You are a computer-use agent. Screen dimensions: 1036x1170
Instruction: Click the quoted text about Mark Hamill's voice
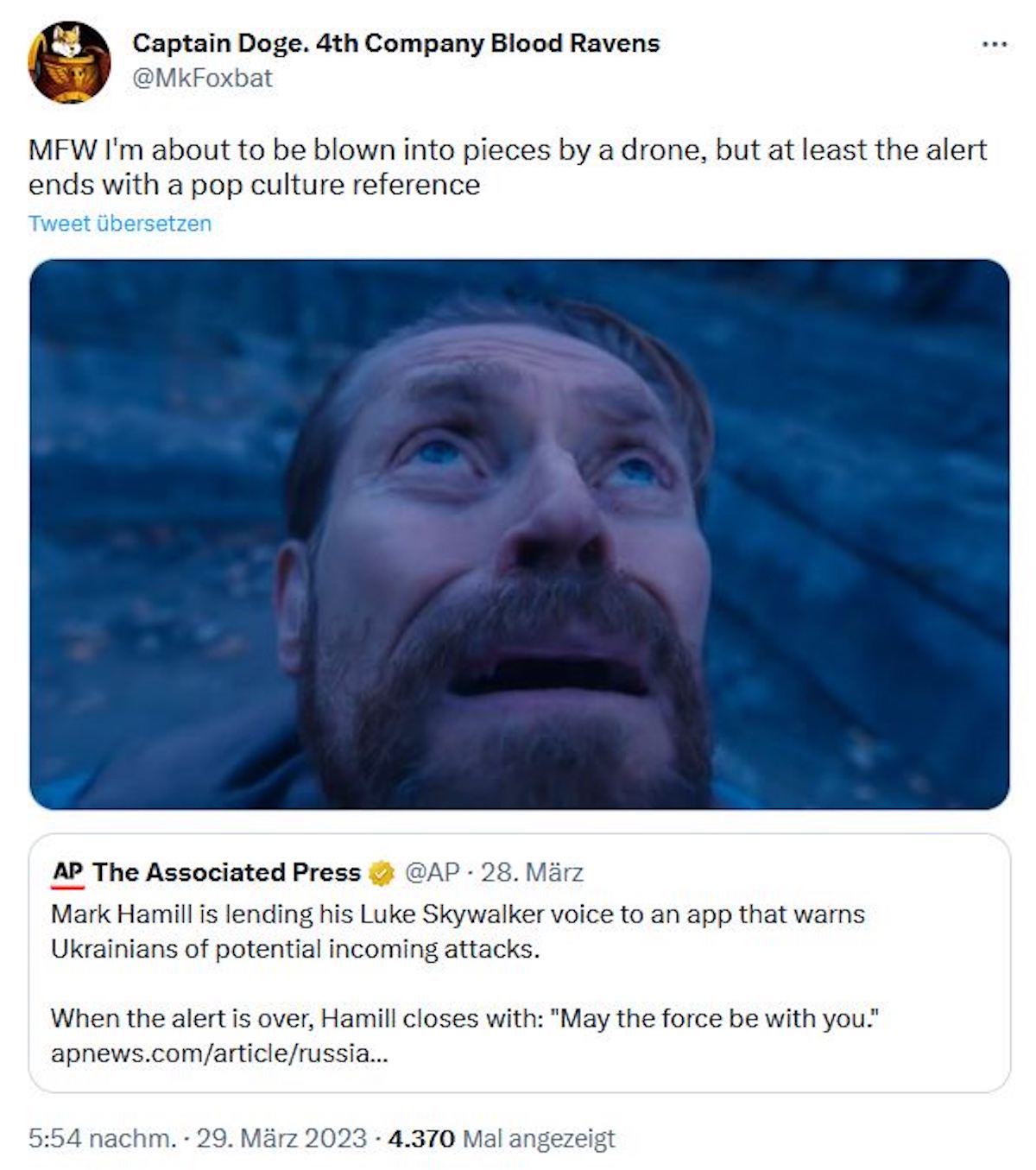[x=458, y=914]
